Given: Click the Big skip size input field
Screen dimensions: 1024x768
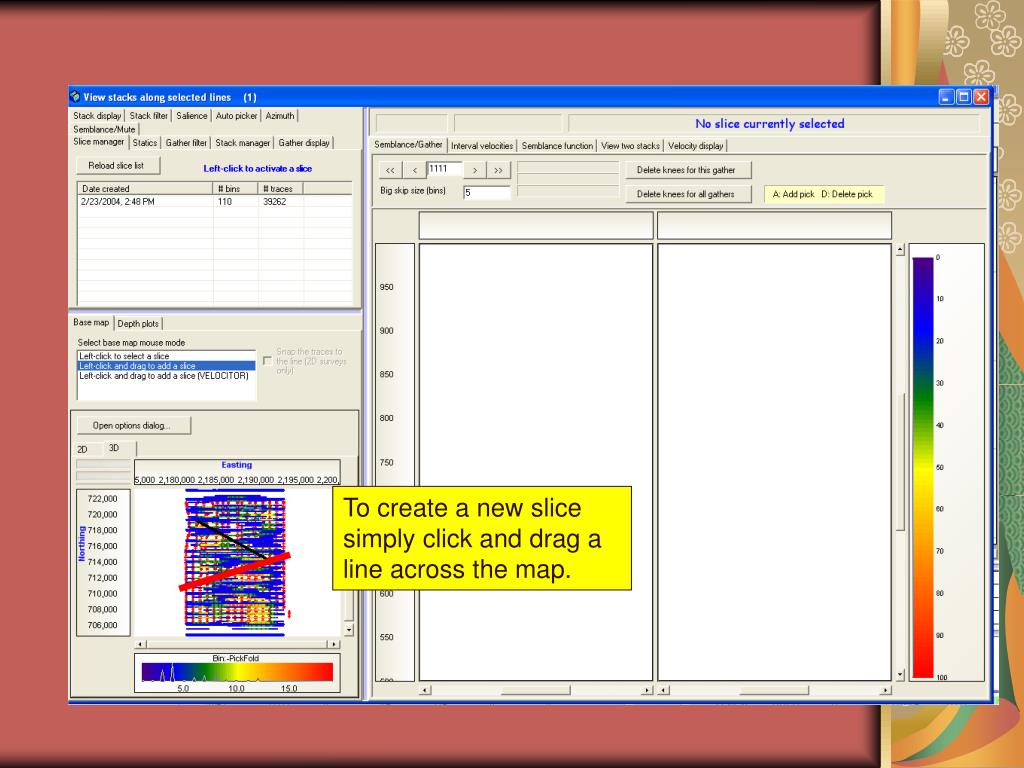Looking at the screenshot, I should [x=487, y=193].
